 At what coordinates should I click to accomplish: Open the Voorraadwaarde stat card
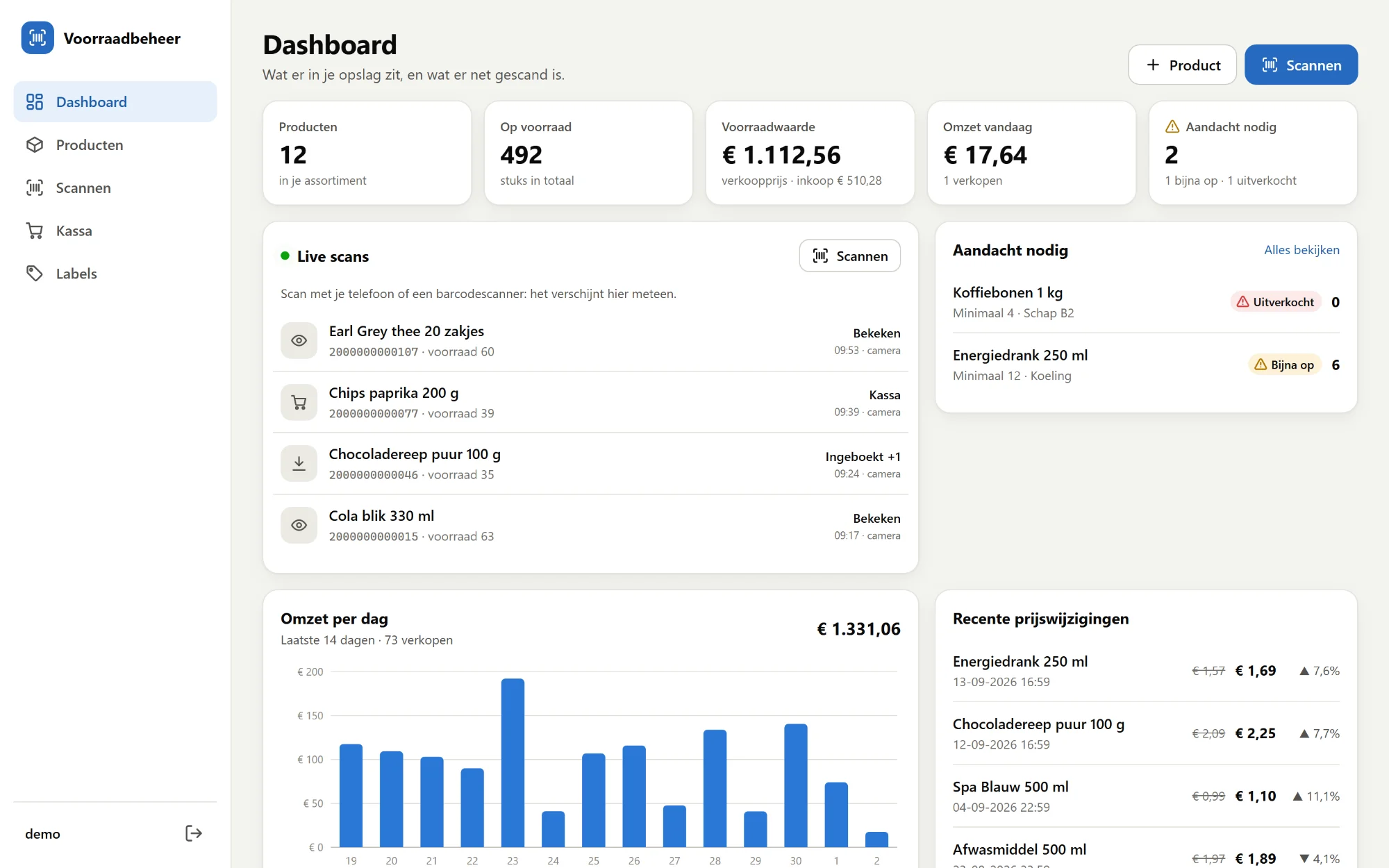coord(810,153)
